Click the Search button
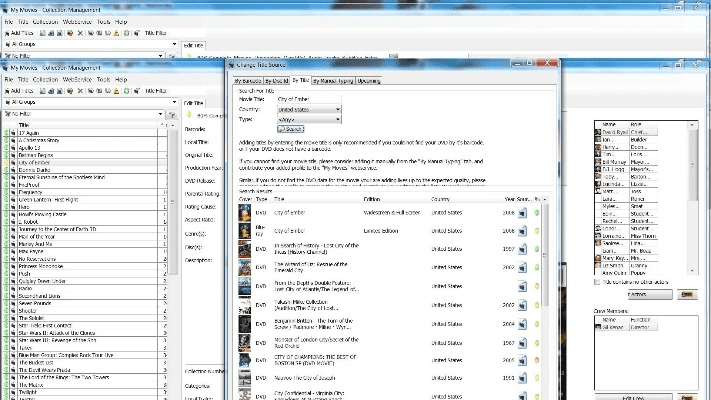This screenshot has width=711, height=400. coord(291,129)
